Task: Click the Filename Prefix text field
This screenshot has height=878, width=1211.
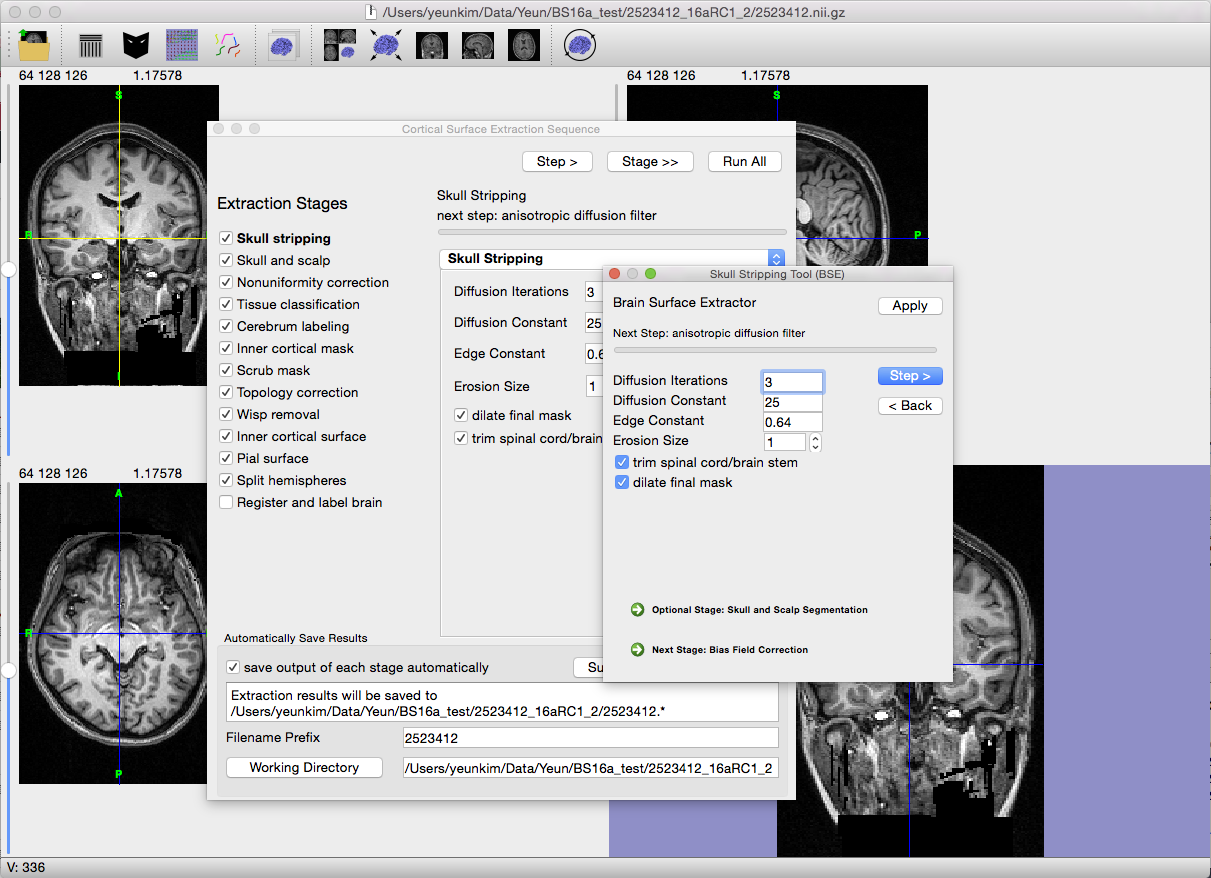Action: click(x=589, y=738)
